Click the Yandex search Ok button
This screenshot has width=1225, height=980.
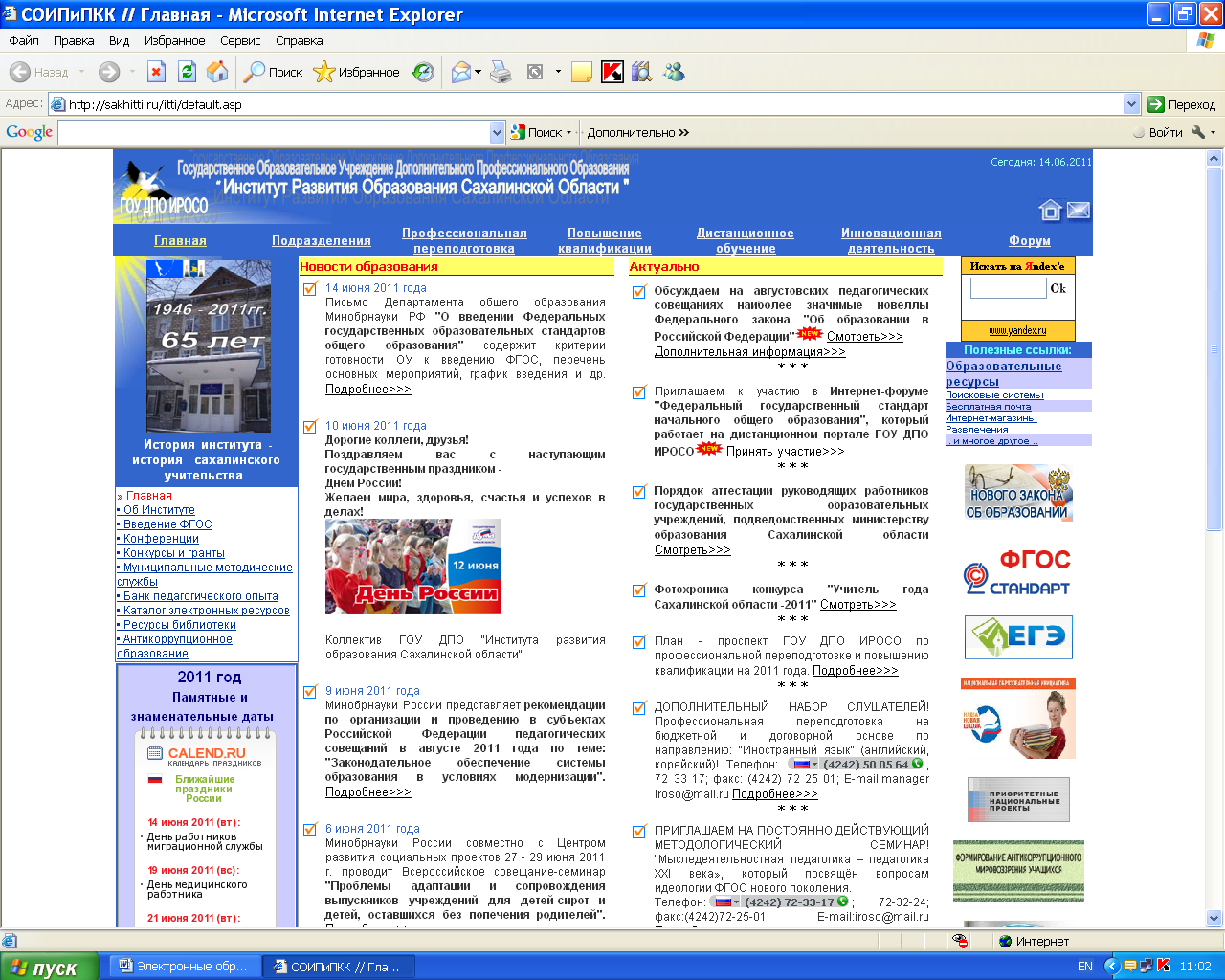click(x=1058, y=288)
